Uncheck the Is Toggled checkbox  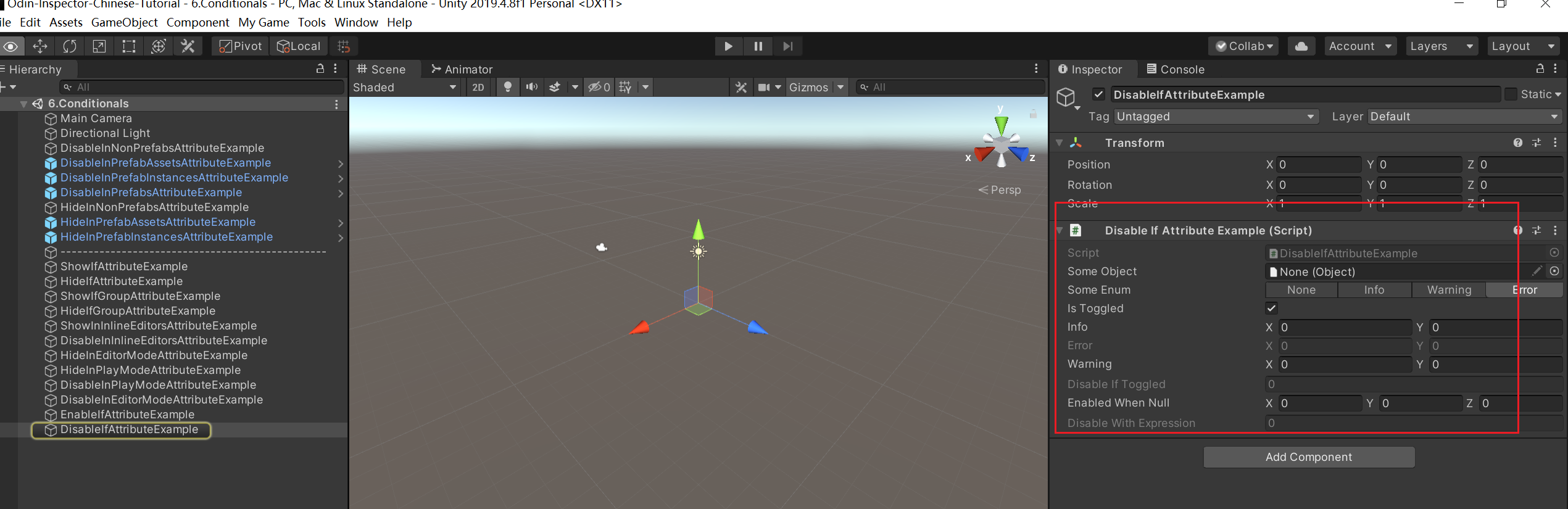click(x=1271, y=308)
